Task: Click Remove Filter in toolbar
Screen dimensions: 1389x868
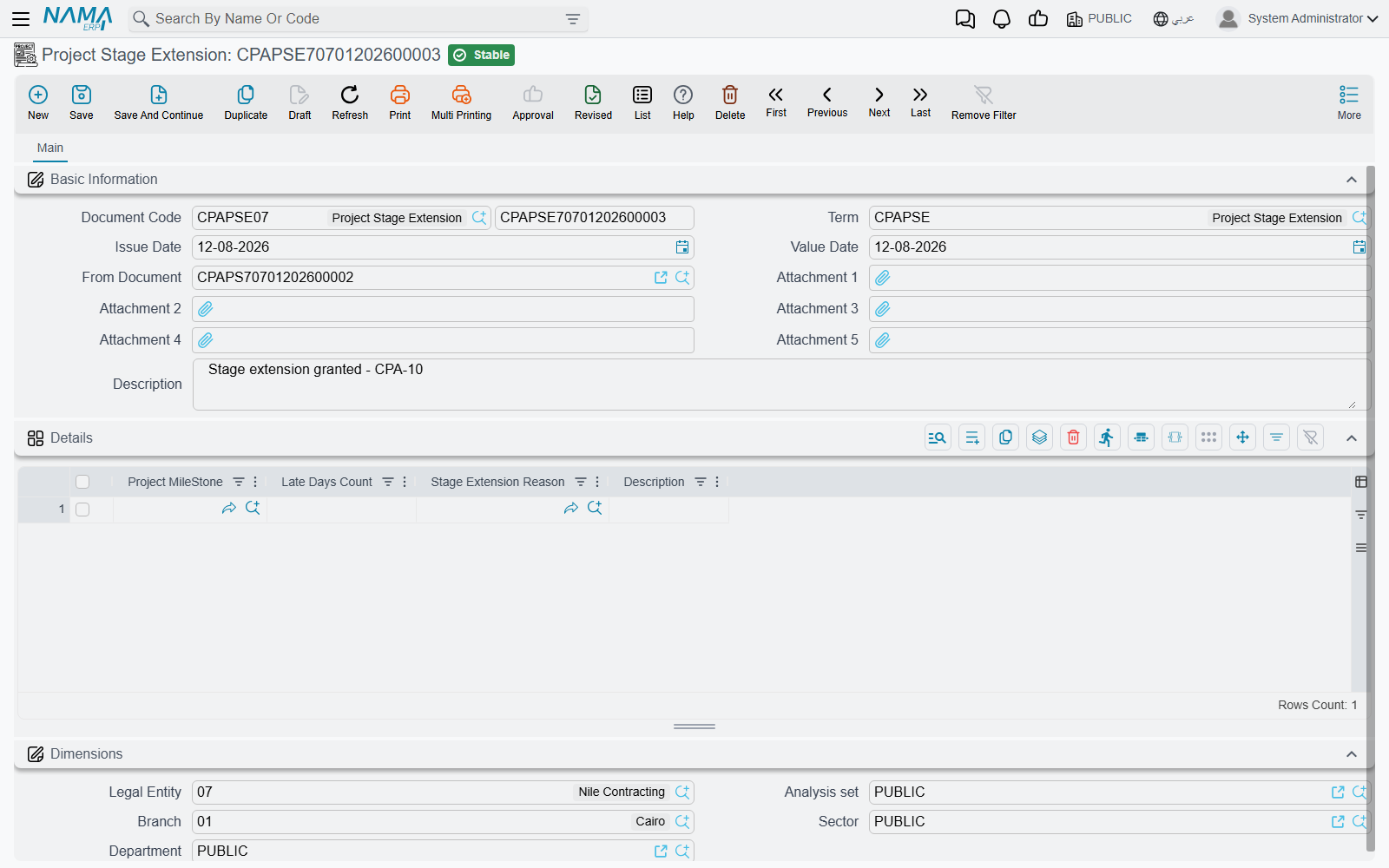Action: (x=984, y=102)
